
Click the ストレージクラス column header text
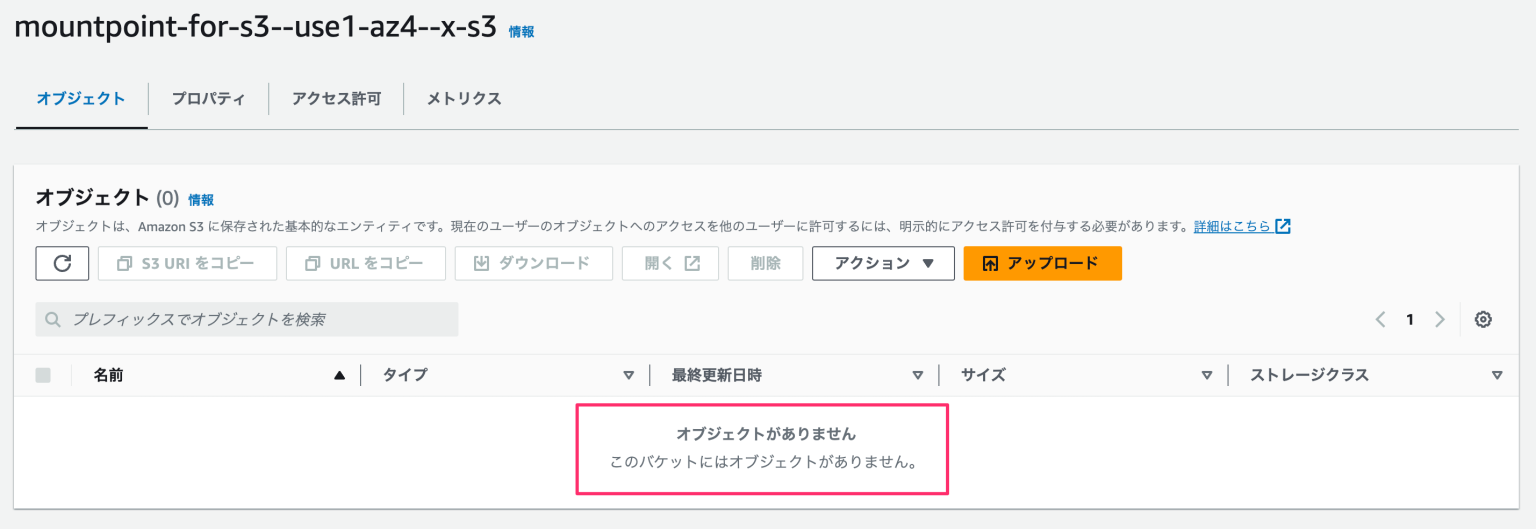pos(1310,375)
